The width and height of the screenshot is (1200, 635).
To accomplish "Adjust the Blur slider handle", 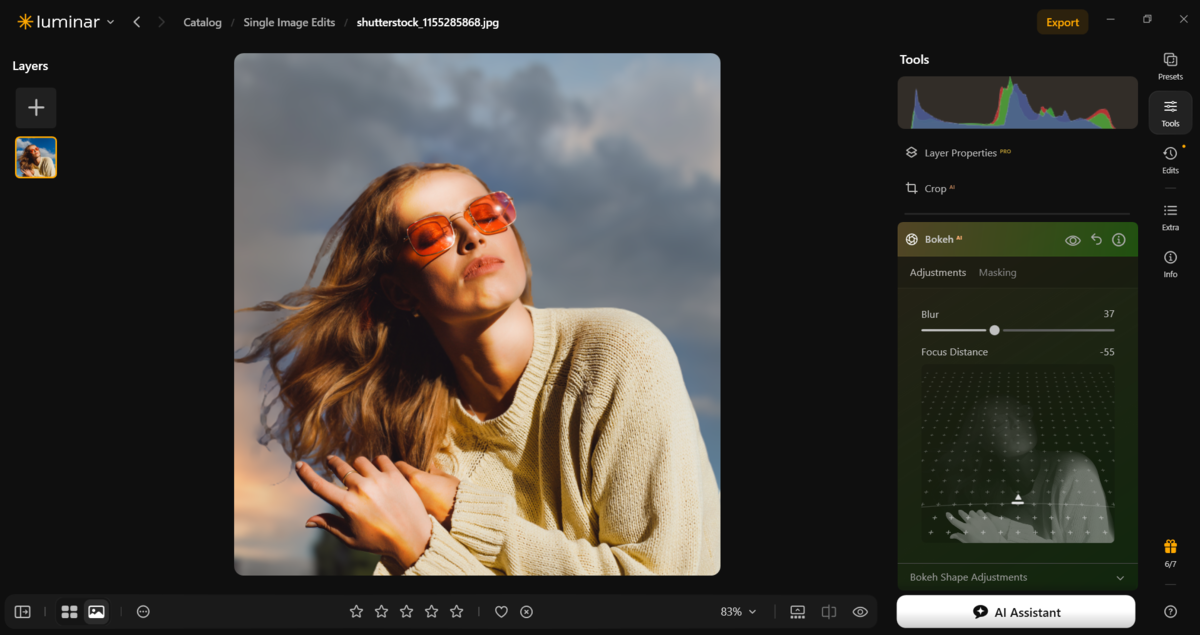I will point(994,330).
